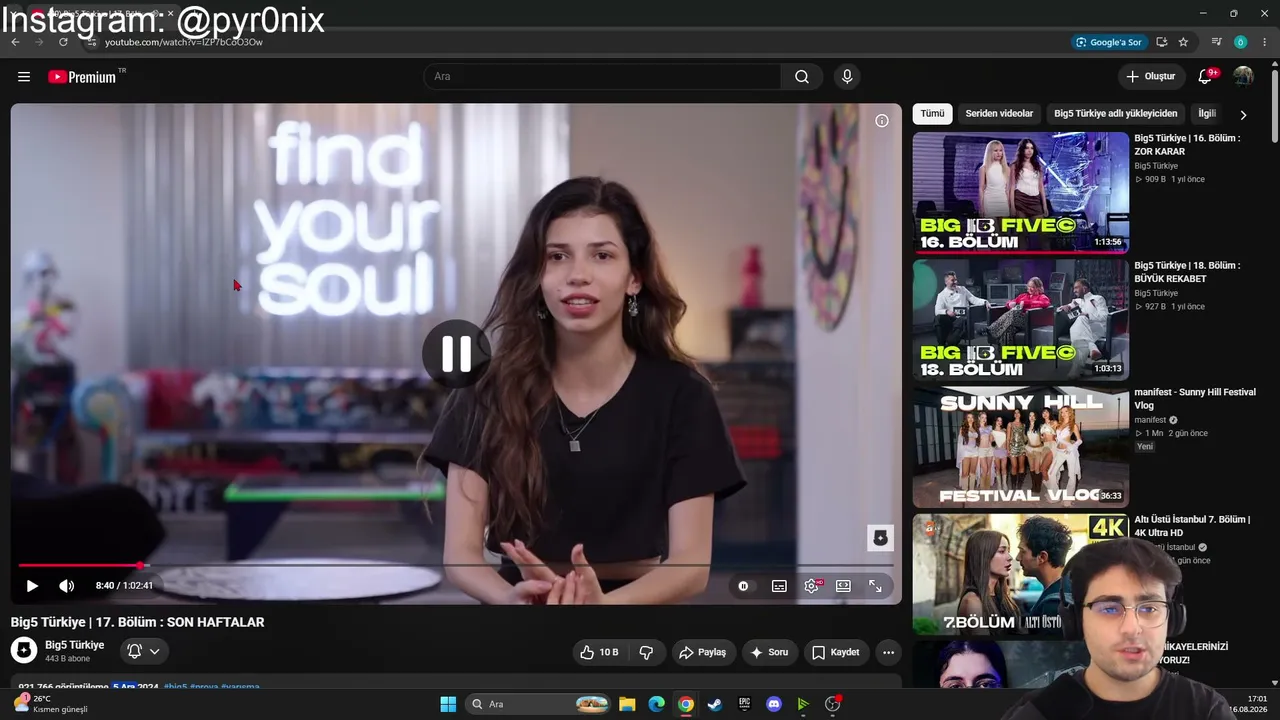This screenshot has height=720, width=1280.
Task: Select Big5 Türkiye adlı yükleyiciden chip
Action: click(1116, 114)
